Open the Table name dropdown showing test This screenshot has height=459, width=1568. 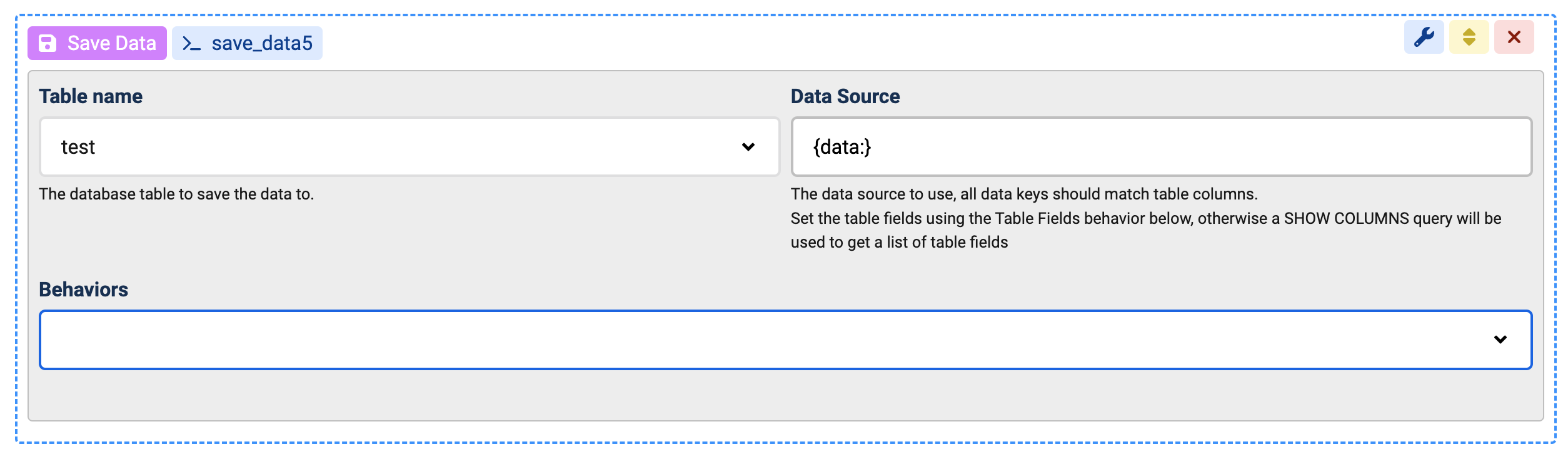tap(400, 147)
